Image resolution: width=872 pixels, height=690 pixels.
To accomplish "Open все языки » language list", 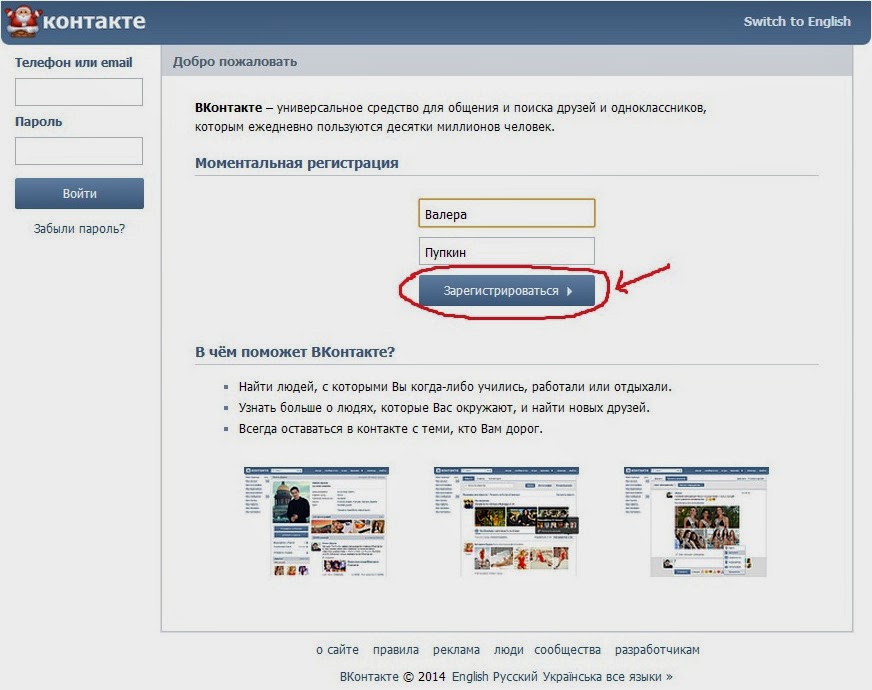I will [642, 677].
